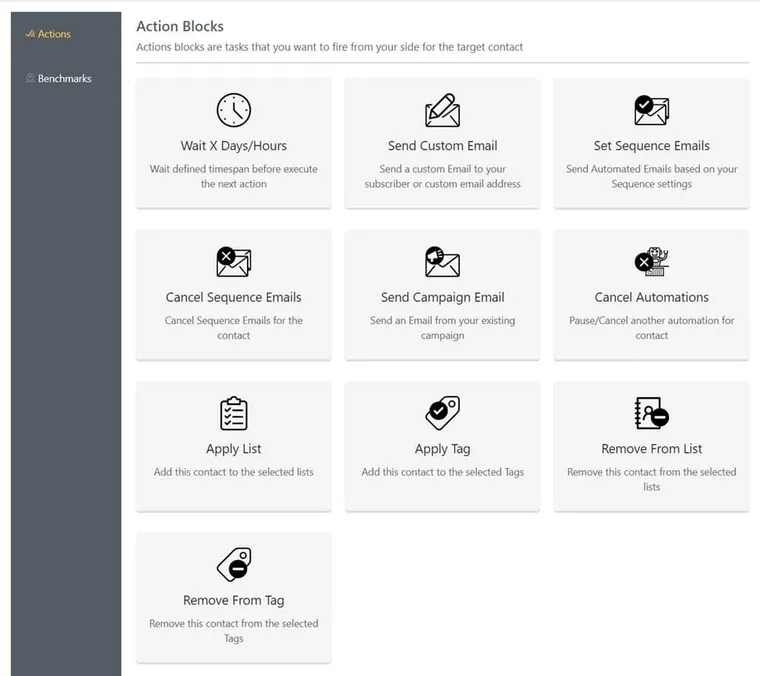This screenshot has width=760, height=676.
Task: Click the robot icon for Cancel Automations
Action: click(x=651, y=262)
